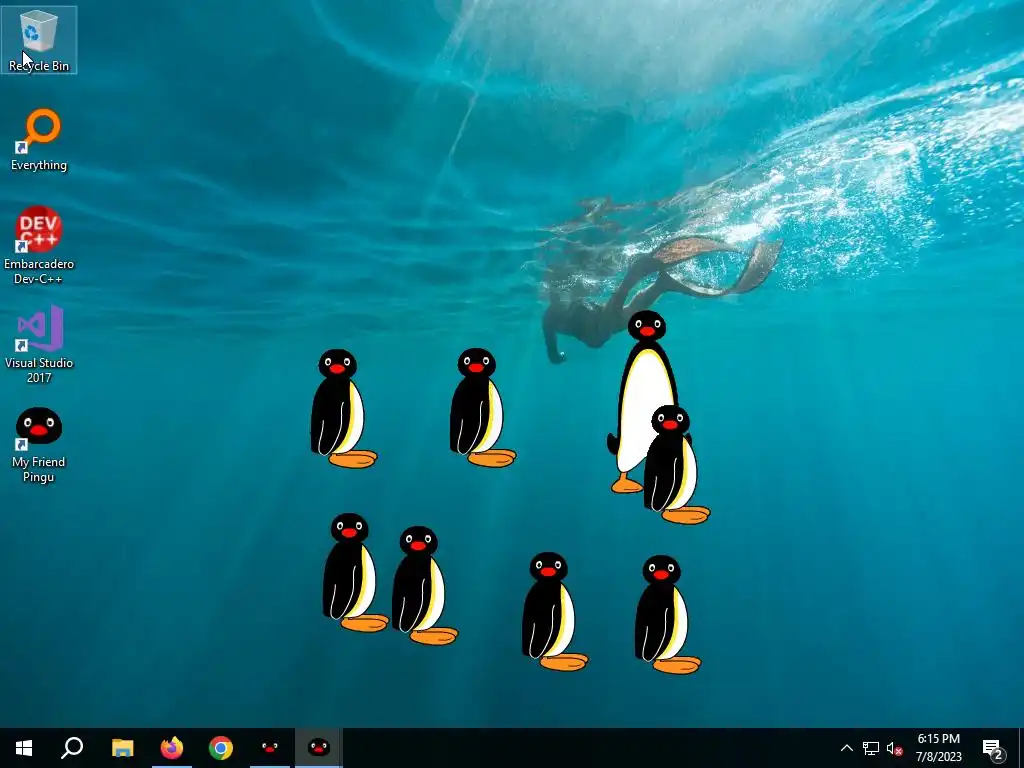
Task: Select the Visual Studio 2017 shortcut
Action: click(39, 344)
